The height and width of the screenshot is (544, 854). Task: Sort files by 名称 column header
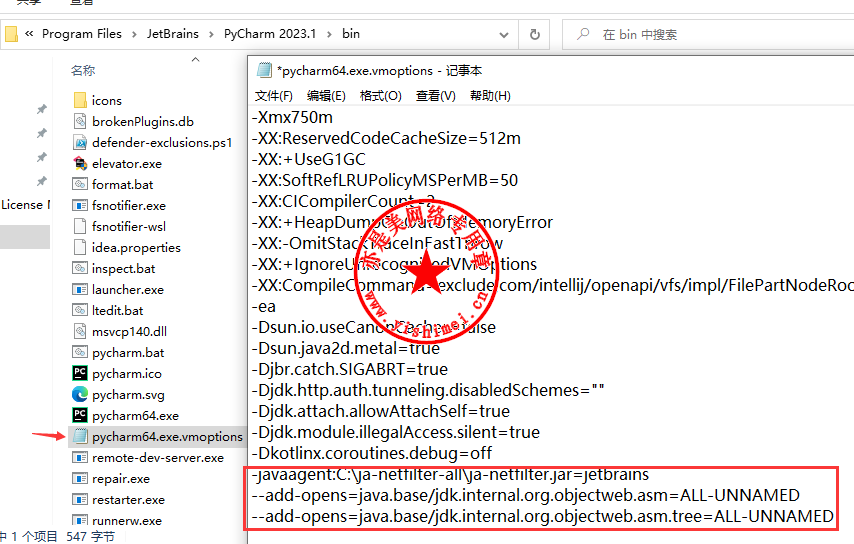[x=83, y=70]
